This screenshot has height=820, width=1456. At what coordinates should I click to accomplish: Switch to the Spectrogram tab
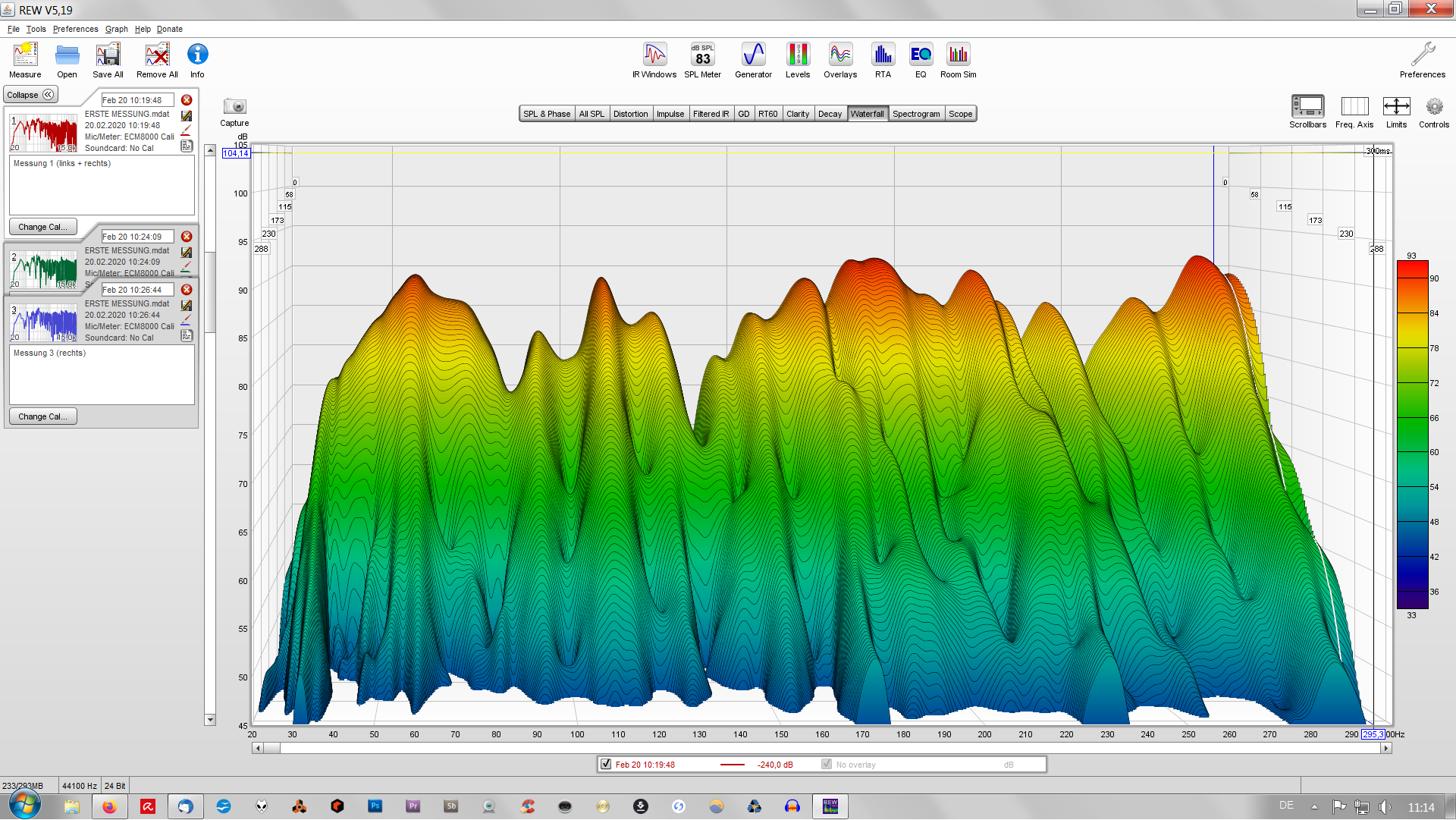[916, 114]
